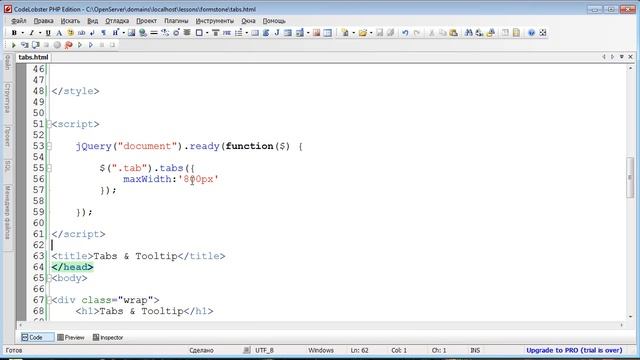The width and height of the screenshot is (640, 360).
Task: Insert a heading with the H icon
Action: pyautogui.click(x=115, y=33)
